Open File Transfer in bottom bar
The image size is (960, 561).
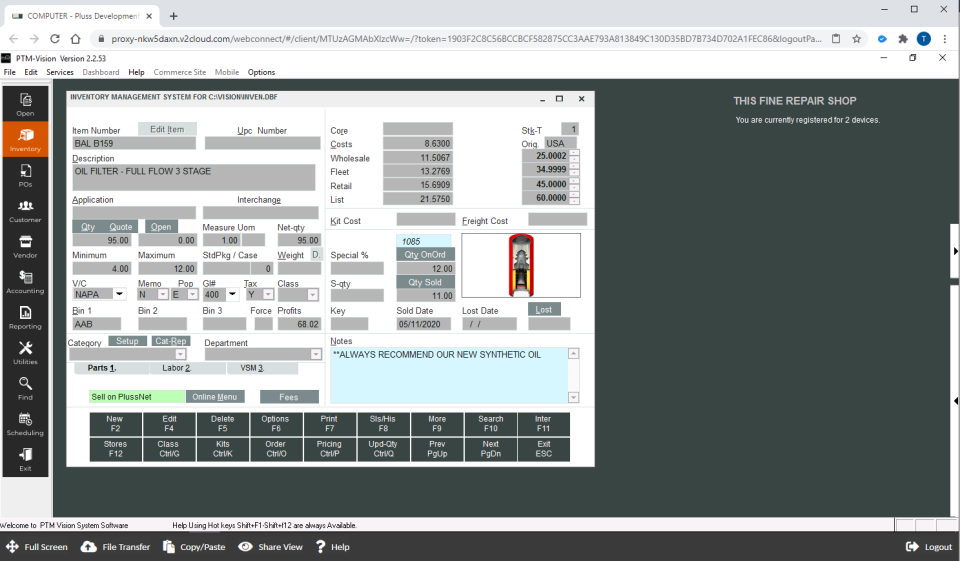click(116, 547)
